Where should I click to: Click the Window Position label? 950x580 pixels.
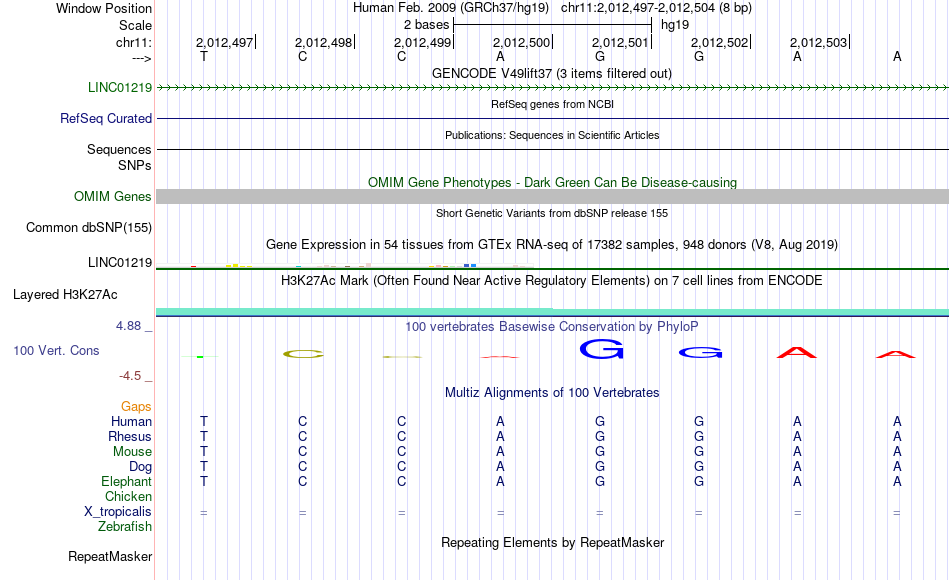pos(104,8)
